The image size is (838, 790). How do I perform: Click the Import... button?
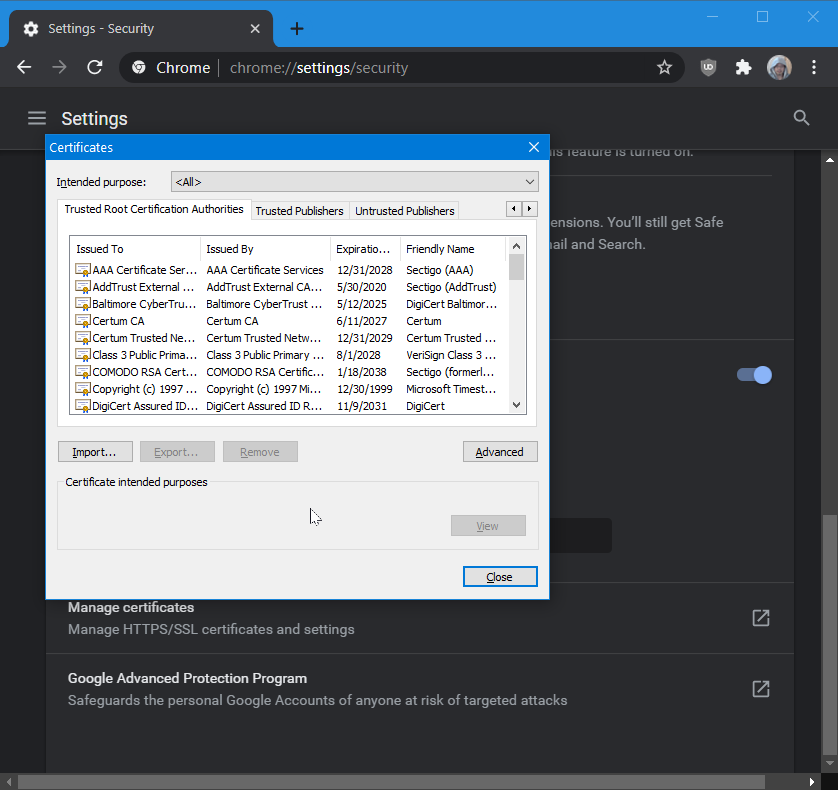(95, 452)
